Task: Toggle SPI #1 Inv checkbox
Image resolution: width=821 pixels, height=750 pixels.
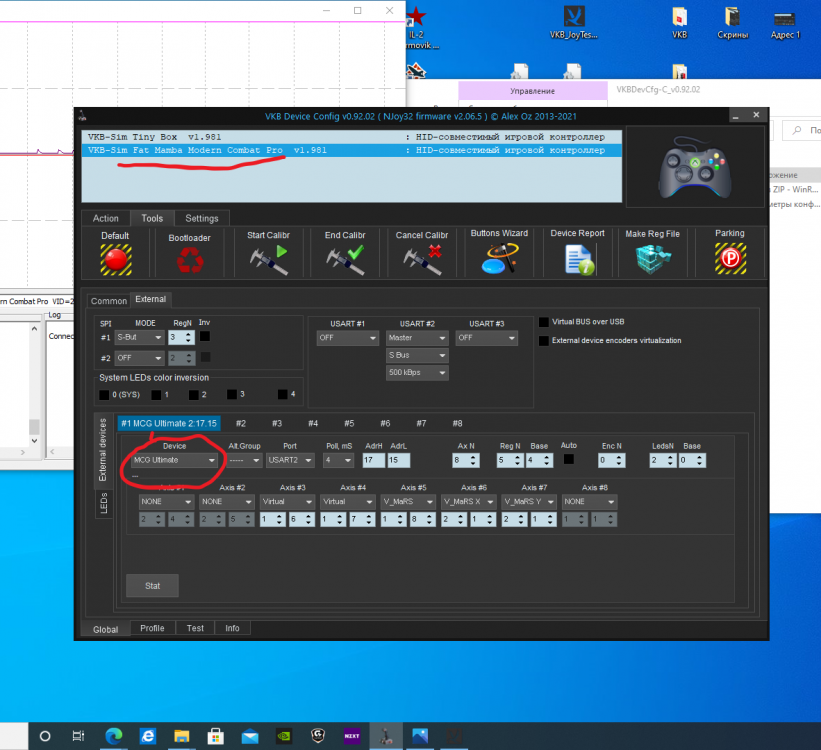Action: point(205,336)
